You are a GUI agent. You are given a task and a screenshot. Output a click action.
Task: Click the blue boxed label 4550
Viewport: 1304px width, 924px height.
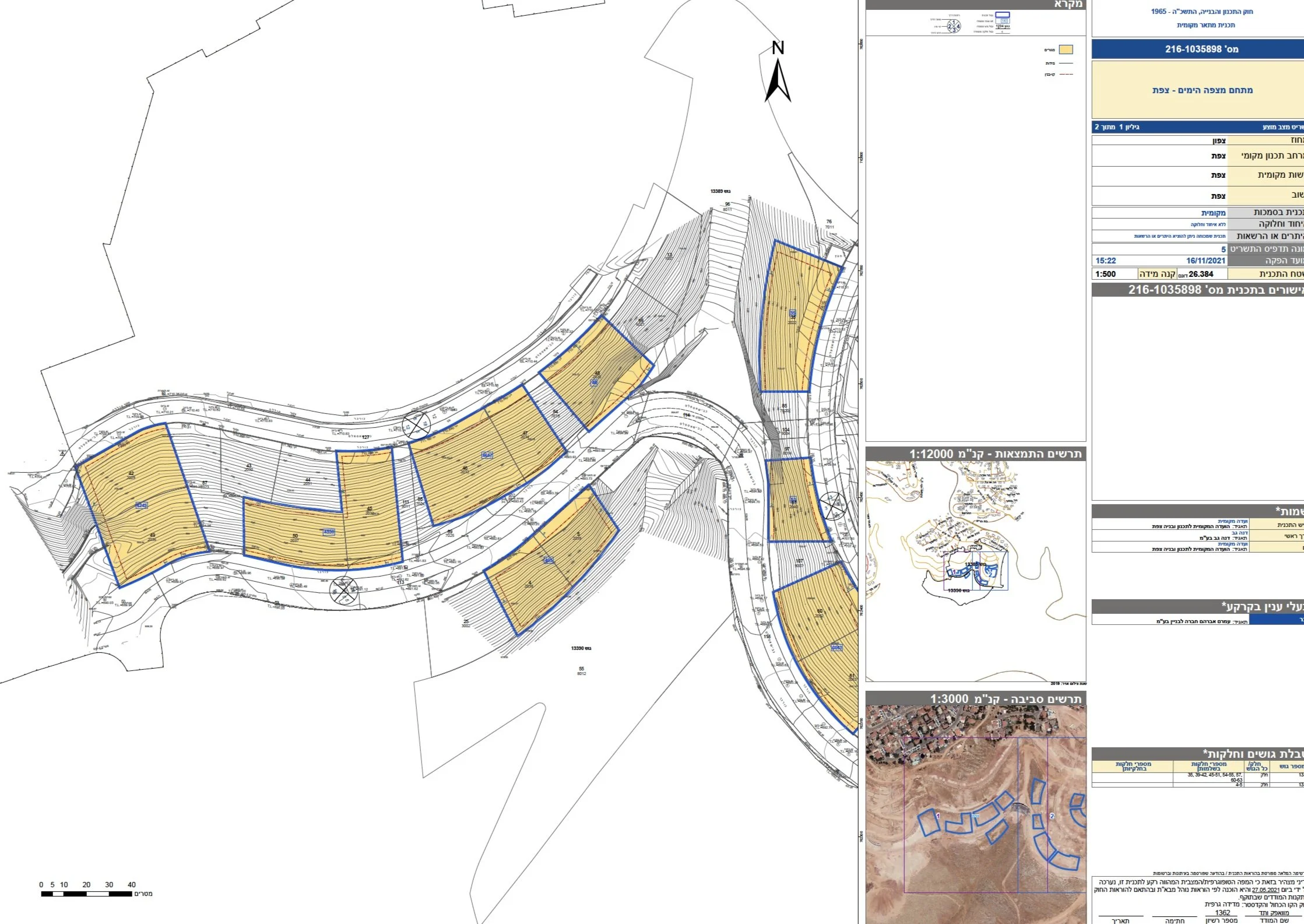(329, 532)
